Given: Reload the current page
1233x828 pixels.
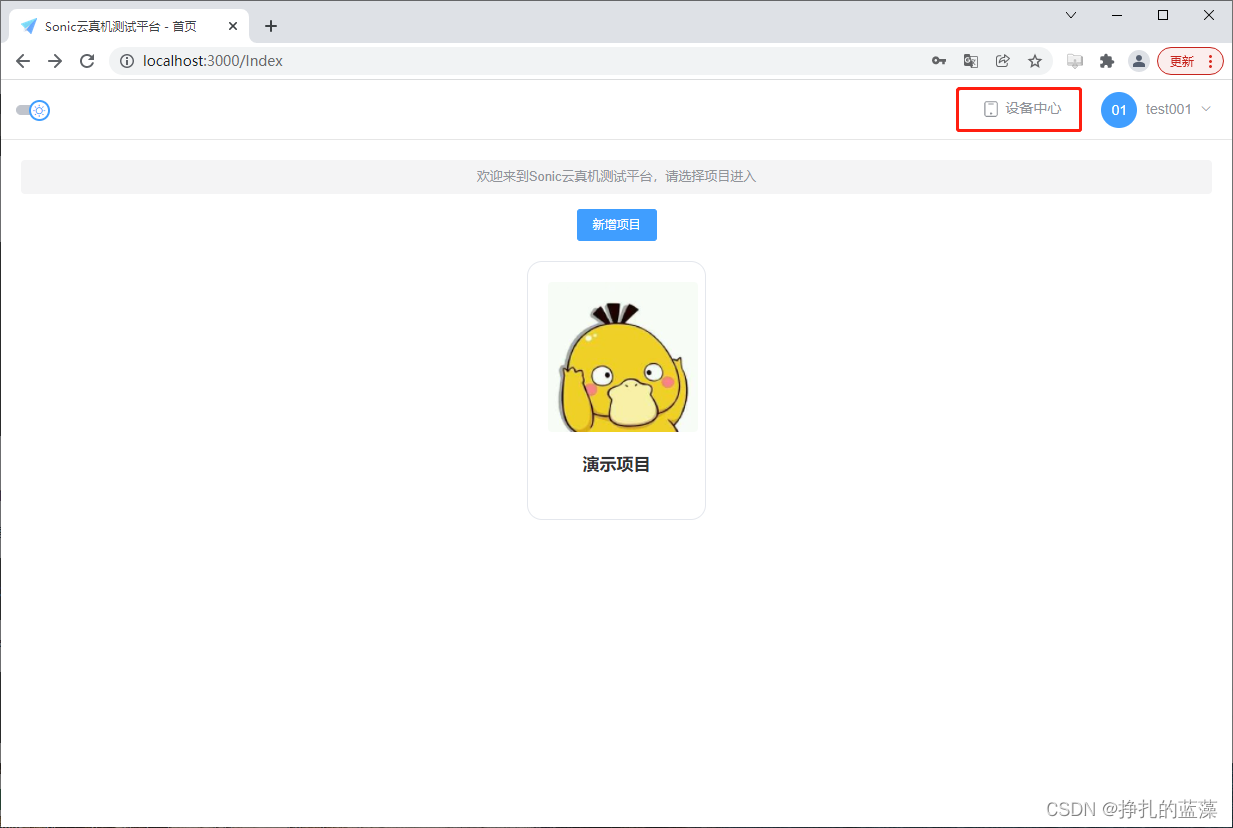Looking at the screenshot, I should [87, 61].
